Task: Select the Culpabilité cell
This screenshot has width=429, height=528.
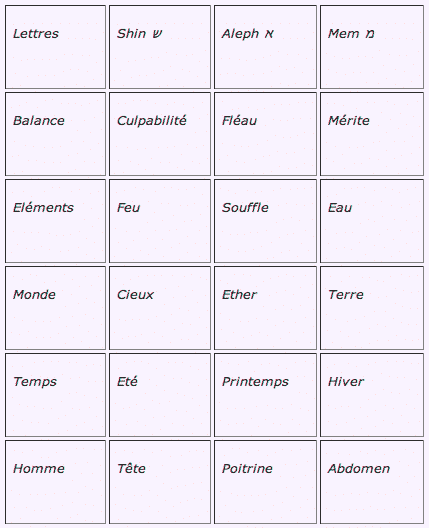Action: 160,134
